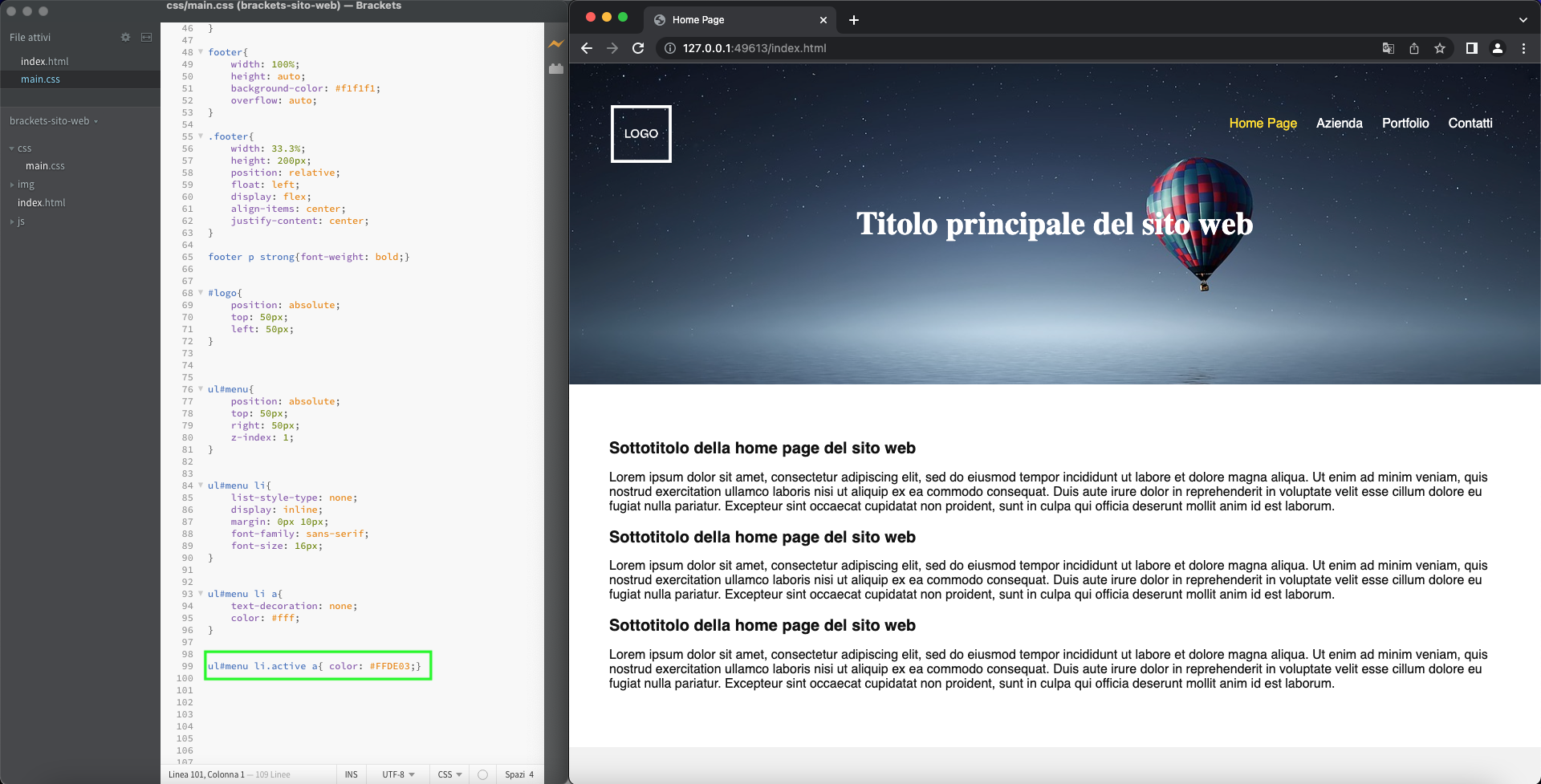Open the Chrome three-dot menu
This screenshot has height=784, width=1541.
pos(1523,48)
